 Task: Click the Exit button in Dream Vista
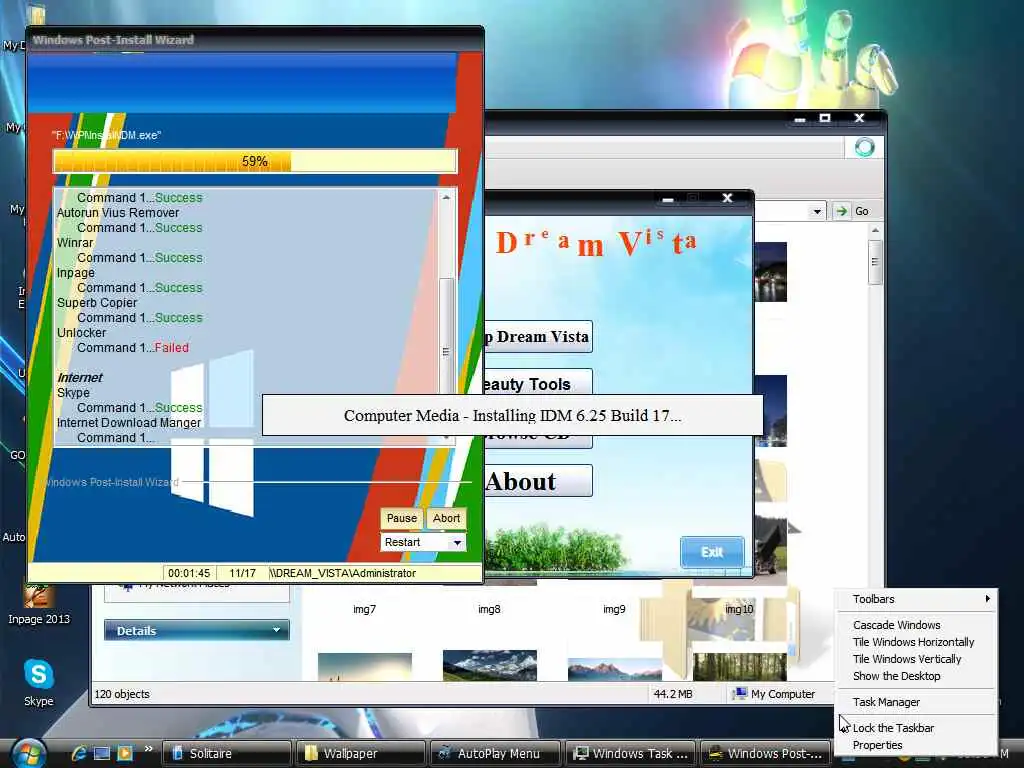tap(712, 552)
